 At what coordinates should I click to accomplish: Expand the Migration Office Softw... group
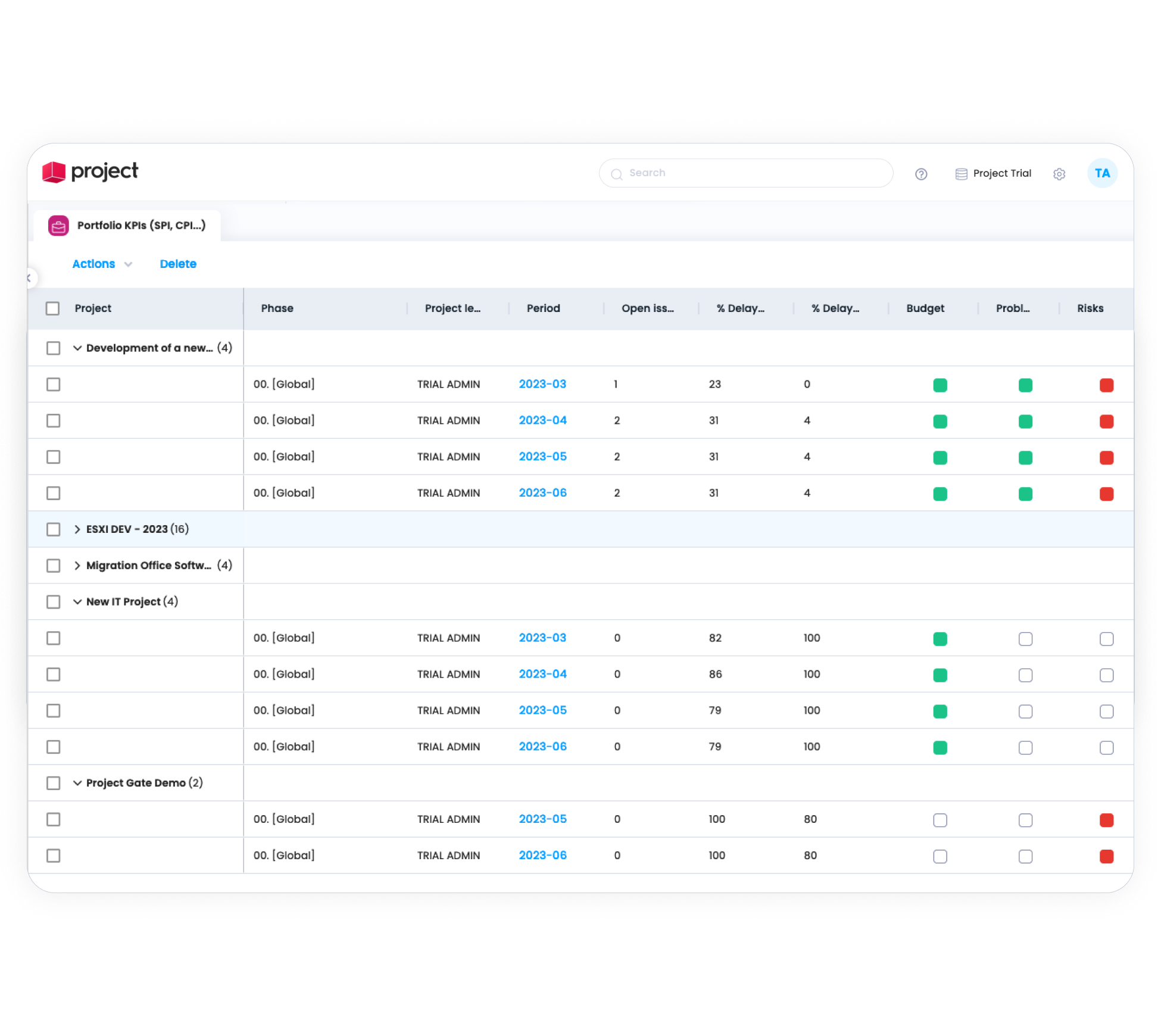pos(77,566)
